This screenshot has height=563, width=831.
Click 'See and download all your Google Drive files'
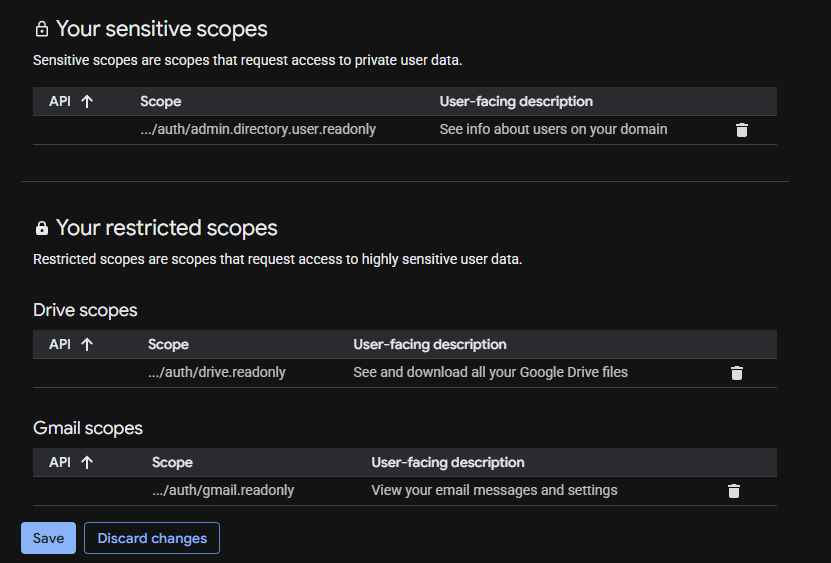point(491,372)
